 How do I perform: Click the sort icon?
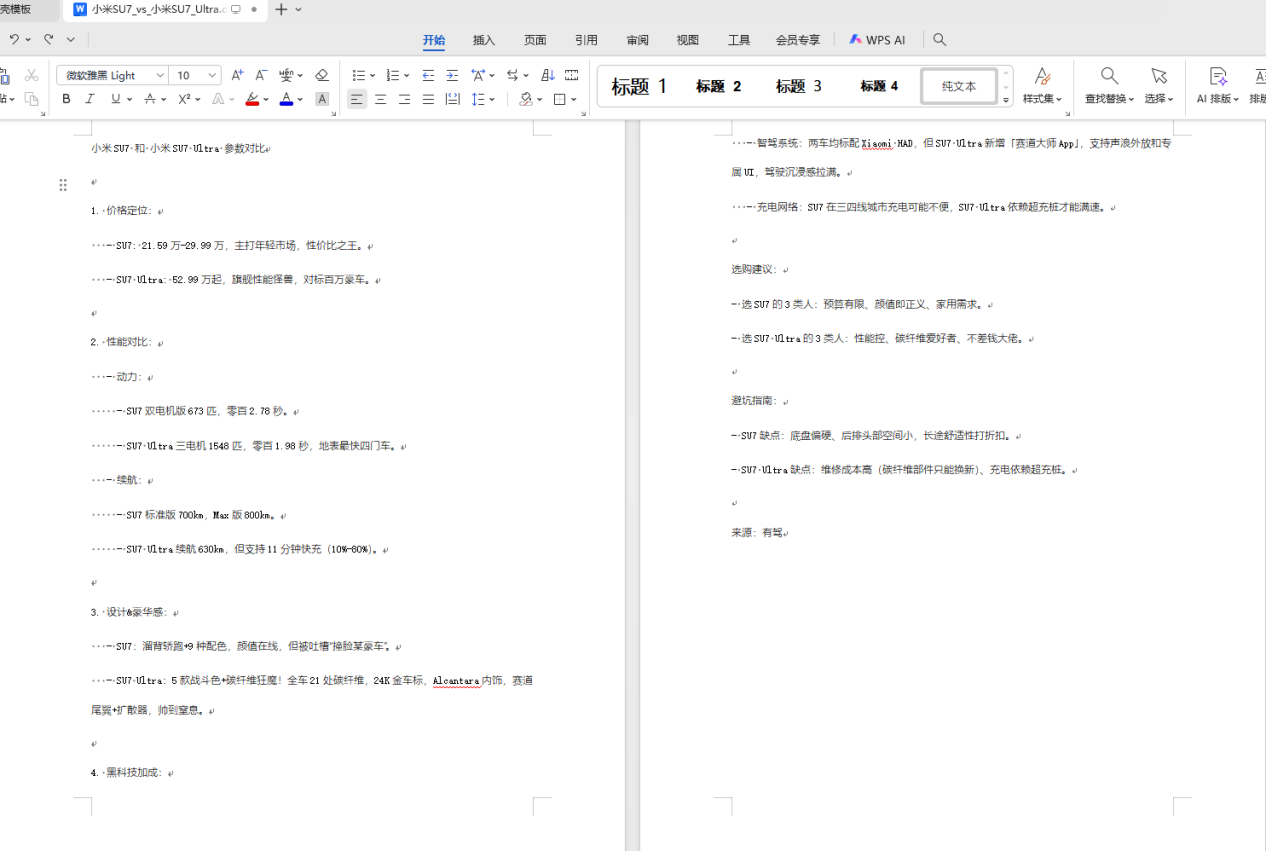[547, 75]
